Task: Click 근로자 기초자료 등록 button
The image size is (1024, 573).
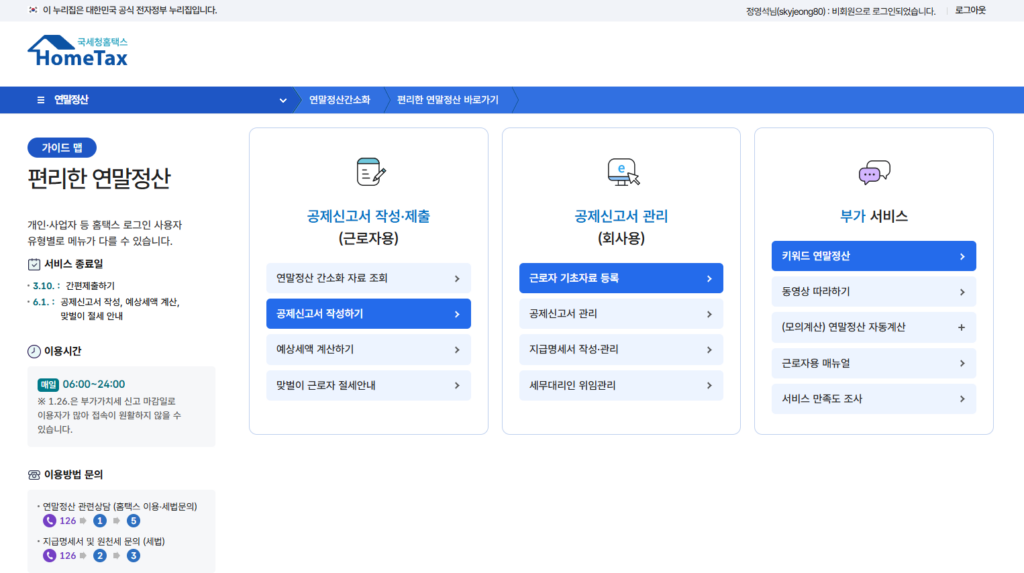Action: tap(620, 278)
